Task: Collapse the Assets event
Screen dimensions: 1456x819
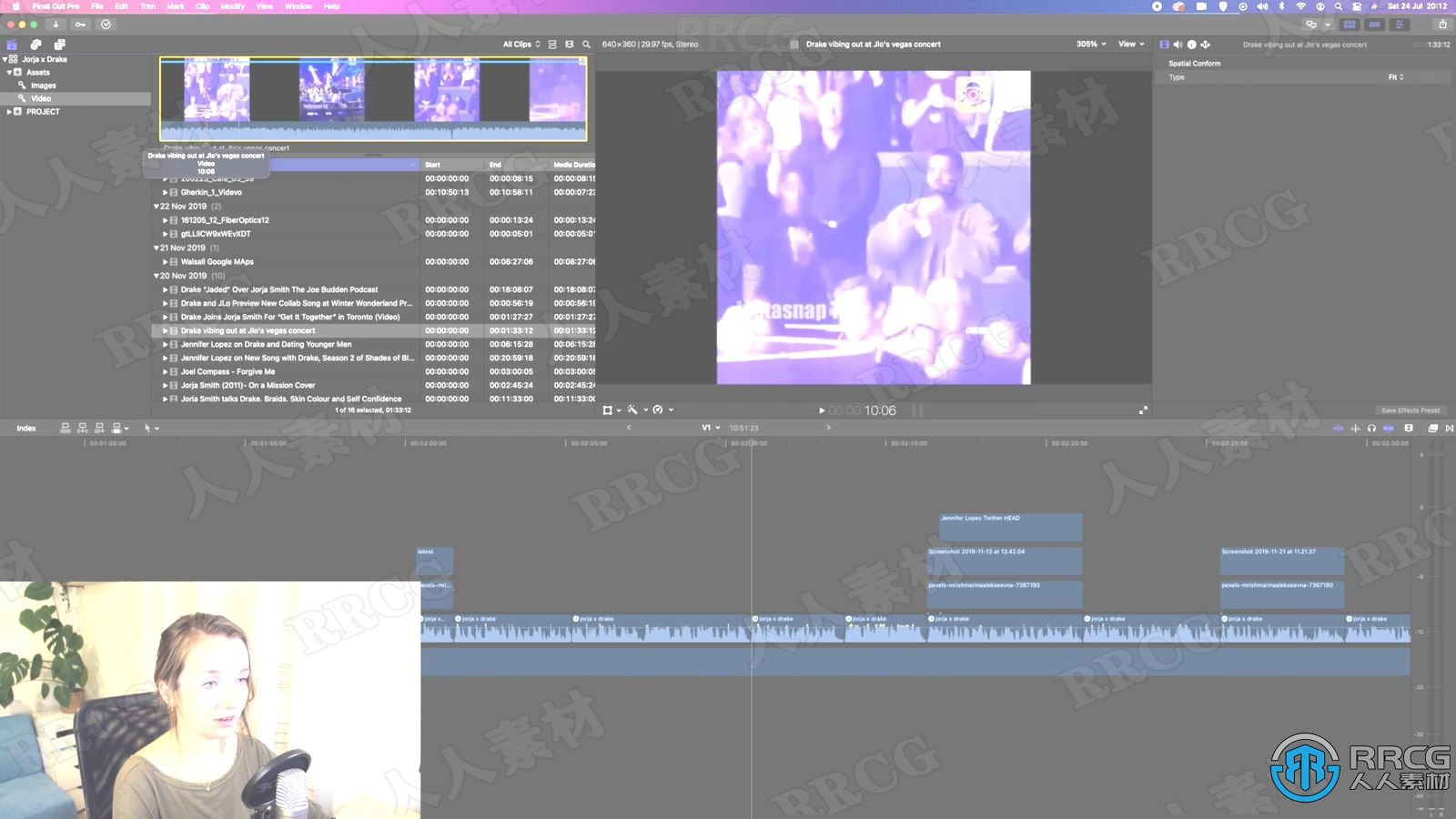Action: click(x=10, y=72)
